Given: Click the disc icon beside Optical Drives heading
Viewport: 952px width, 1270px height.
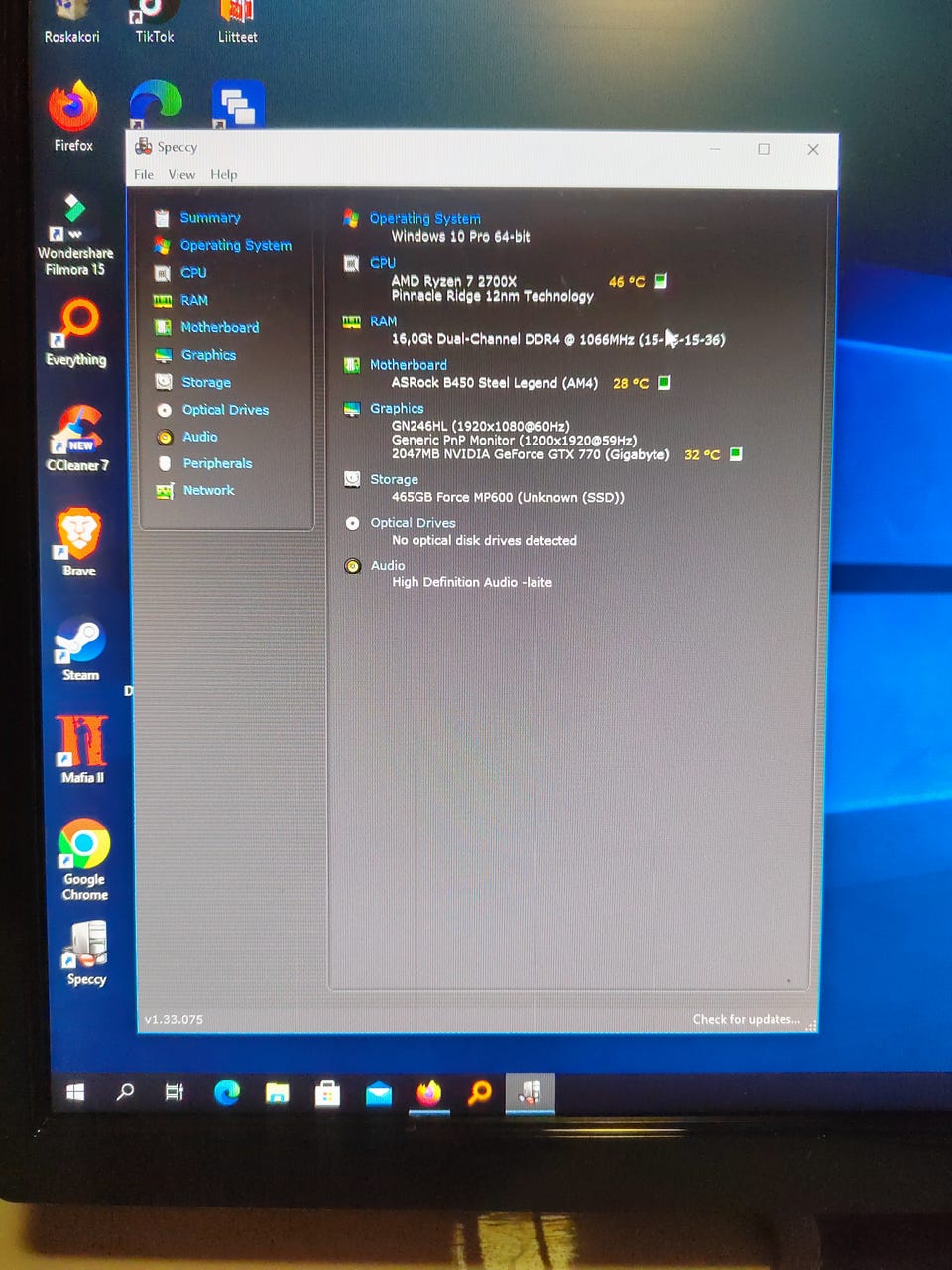Looking at the screenshot, I should [352, 523].
